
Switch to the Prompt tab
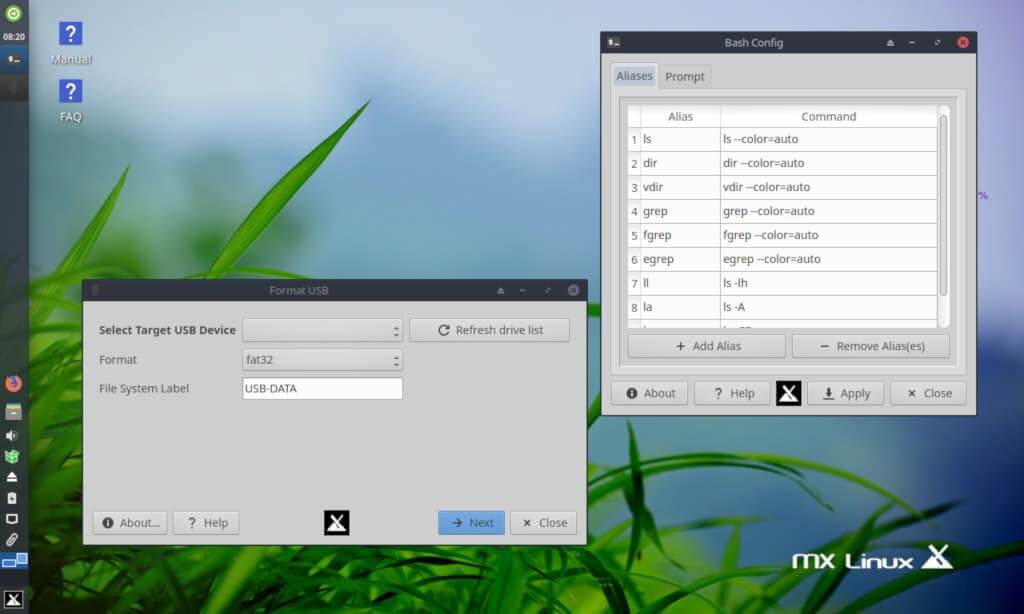684,76
